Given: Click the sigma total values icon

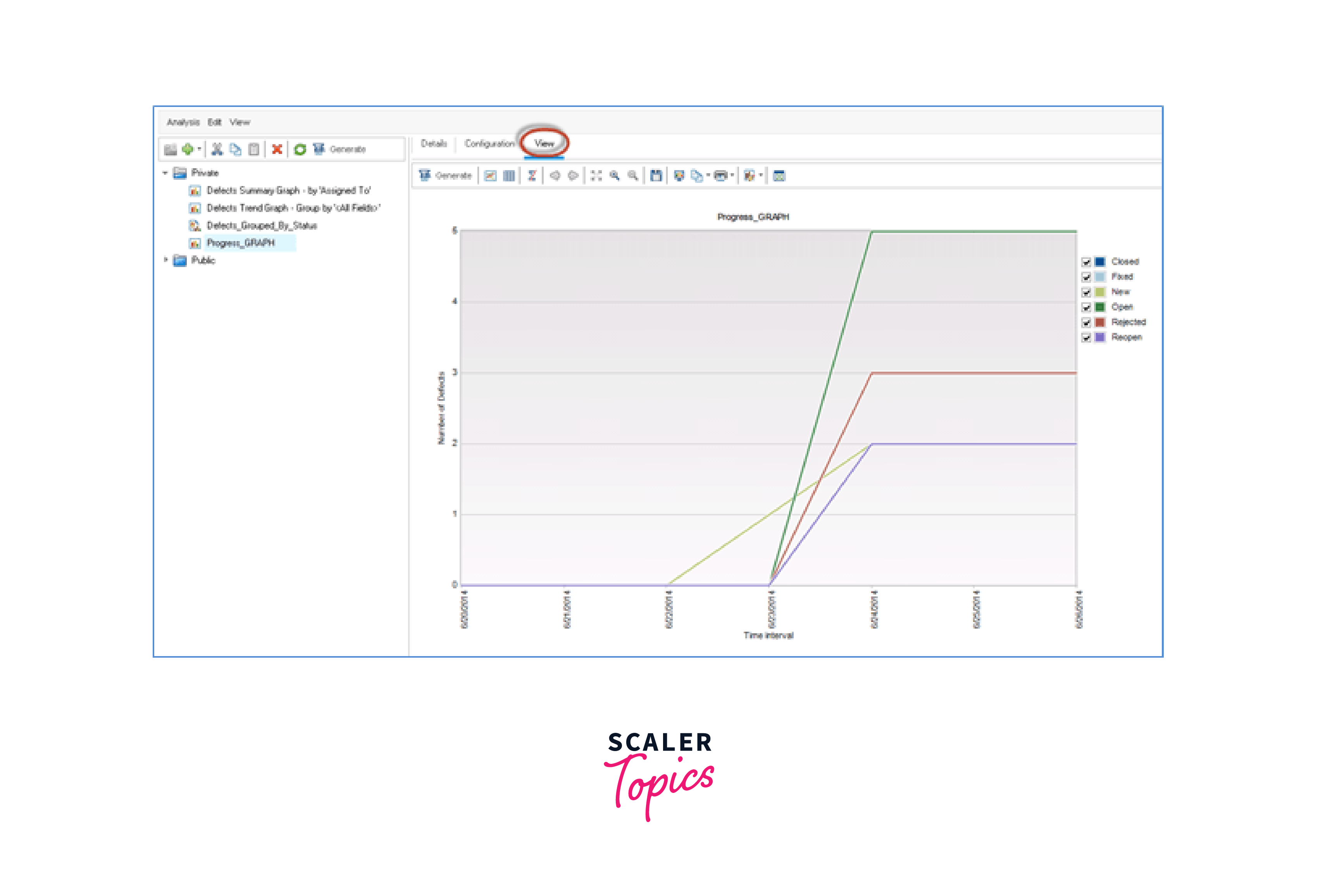Looking at the screenshot, I should click(x=531, y=176).
